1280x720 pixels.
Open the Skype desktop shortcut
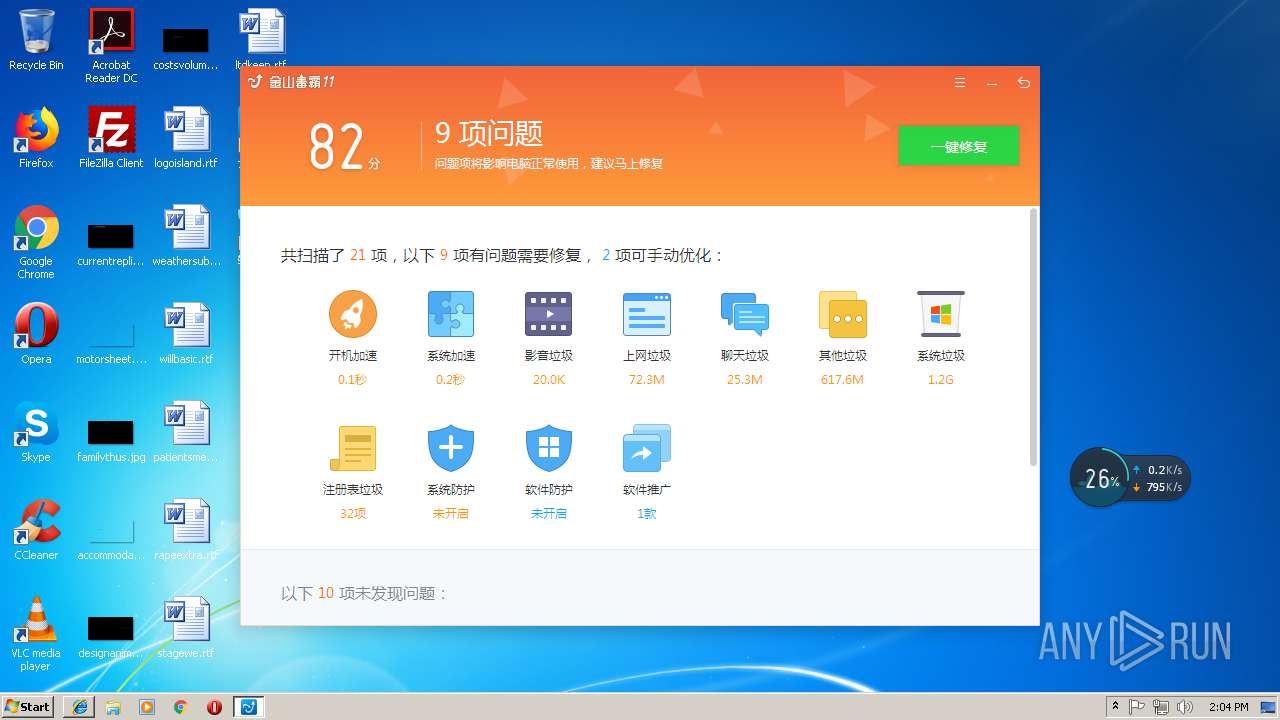pyautogui.click(x=36, y=431)
